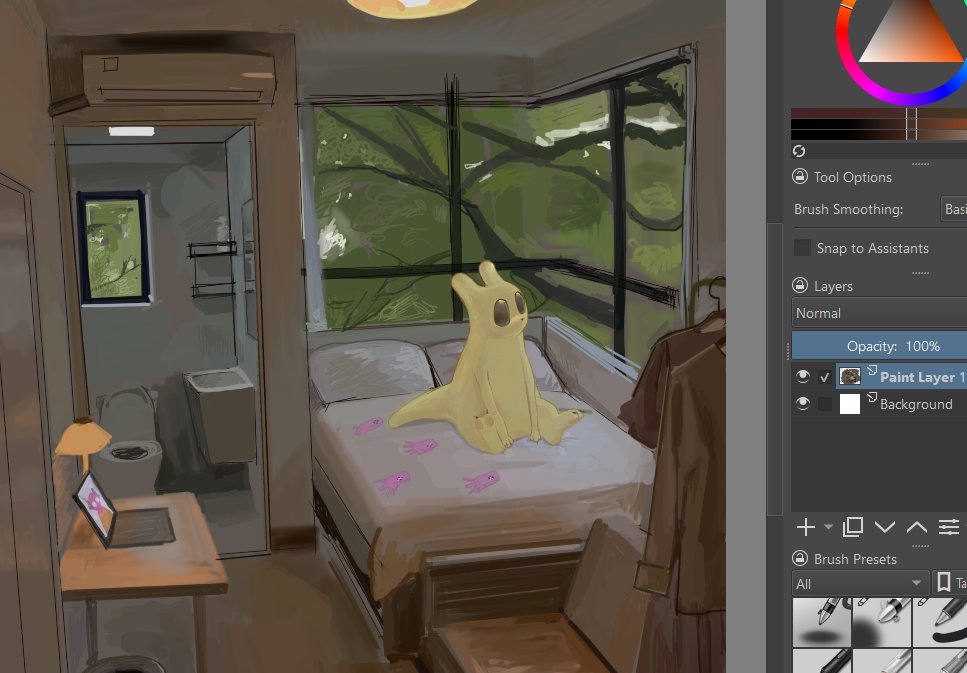Image resolution: width=967 pixels, height=673 pixels.
Task: Select the ink pen brush preset with oval shadow
Action: (x=821, y=622)
